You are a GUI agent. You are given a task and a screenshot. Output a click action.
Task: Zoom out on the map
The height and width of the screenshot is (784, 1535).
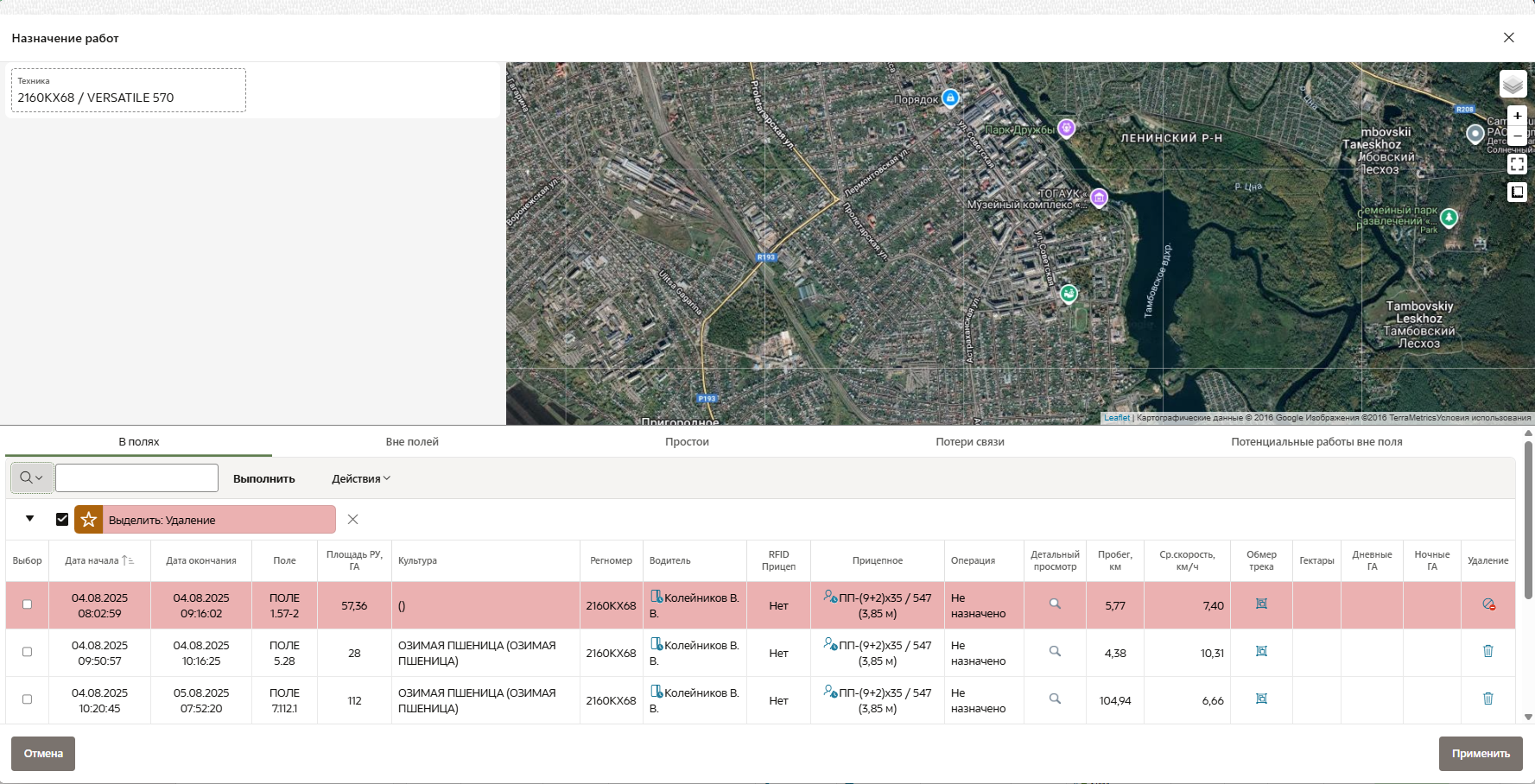coord(1517,136)
